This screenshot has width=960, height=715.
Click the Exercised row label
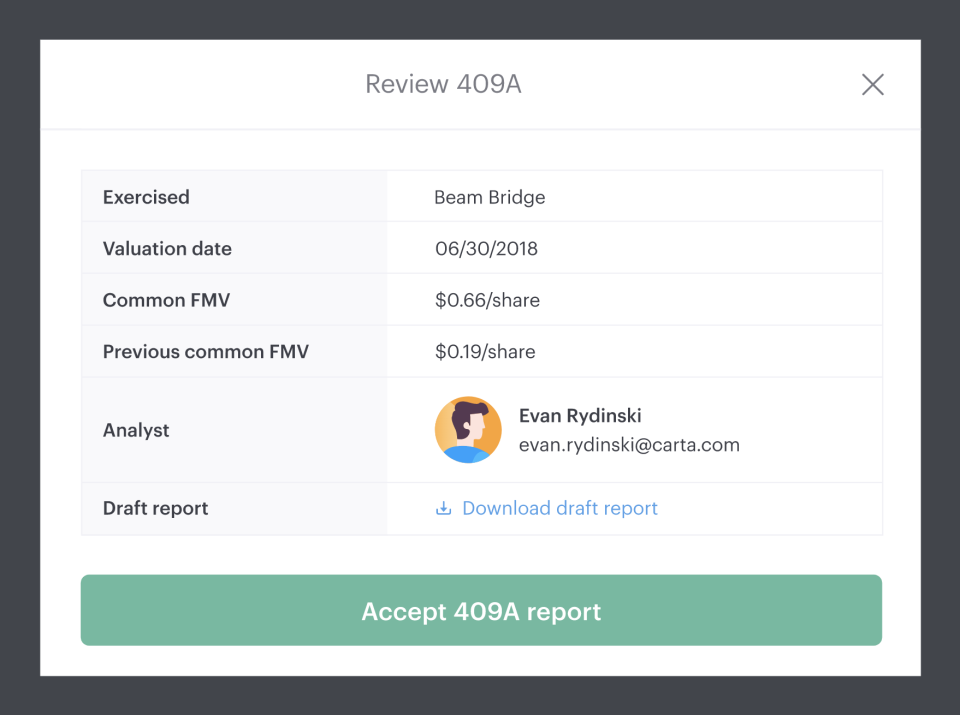[146, 196]
